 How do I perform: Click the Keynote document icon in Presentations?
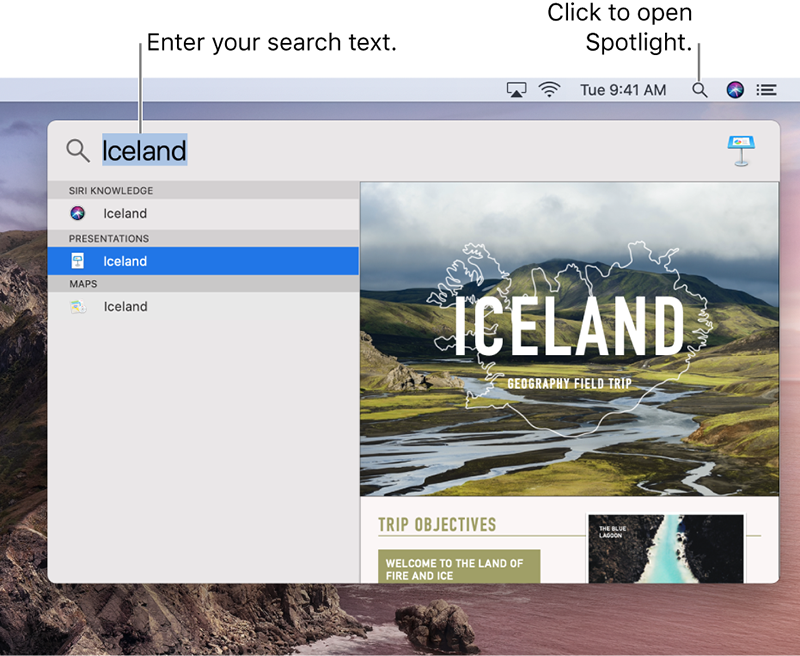[78, 261]
